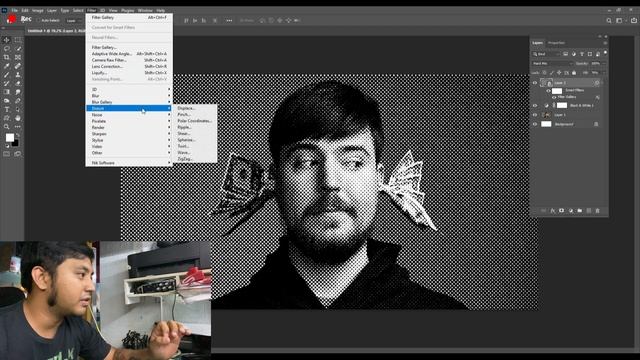Click the Black & White 1 mask thumbnail
This screenshot has width=640, height=360.
[562, 105]
